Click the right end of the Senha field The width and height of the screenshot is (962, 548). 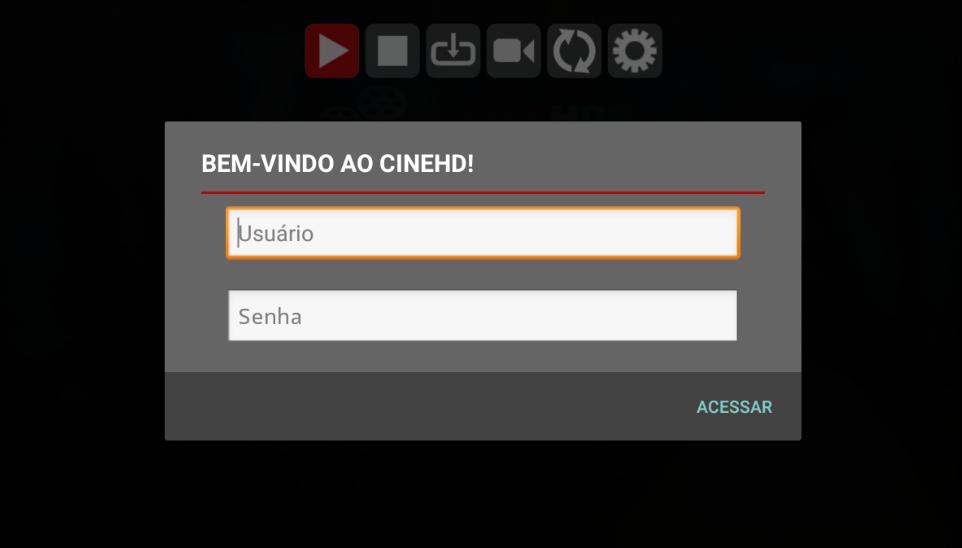(x=723, y=315)
